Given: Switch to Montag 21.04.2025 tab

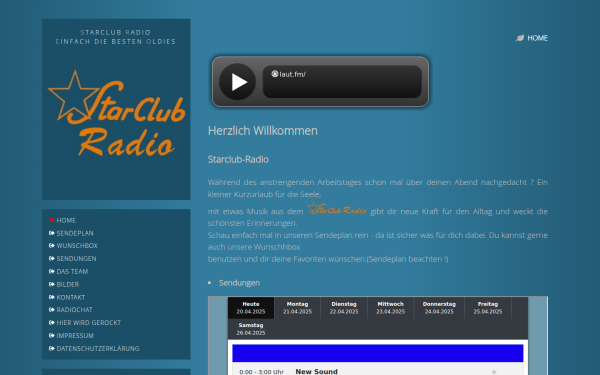Looking at the screenshot, I should (297, 308).
